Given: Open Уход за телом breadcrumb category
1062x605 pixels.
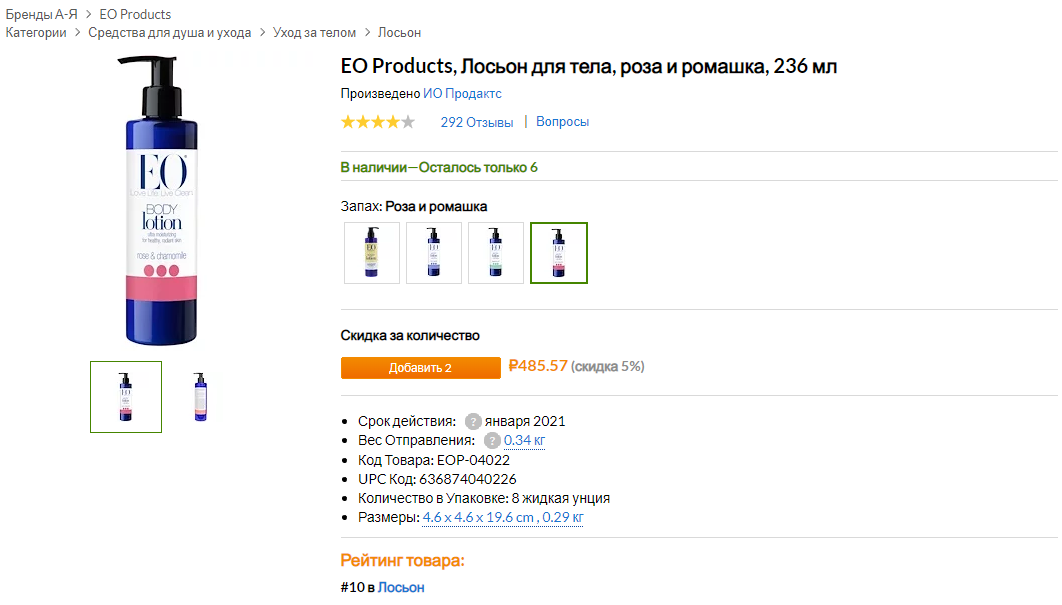Looking at the screenshot, I should pos(314,33).
